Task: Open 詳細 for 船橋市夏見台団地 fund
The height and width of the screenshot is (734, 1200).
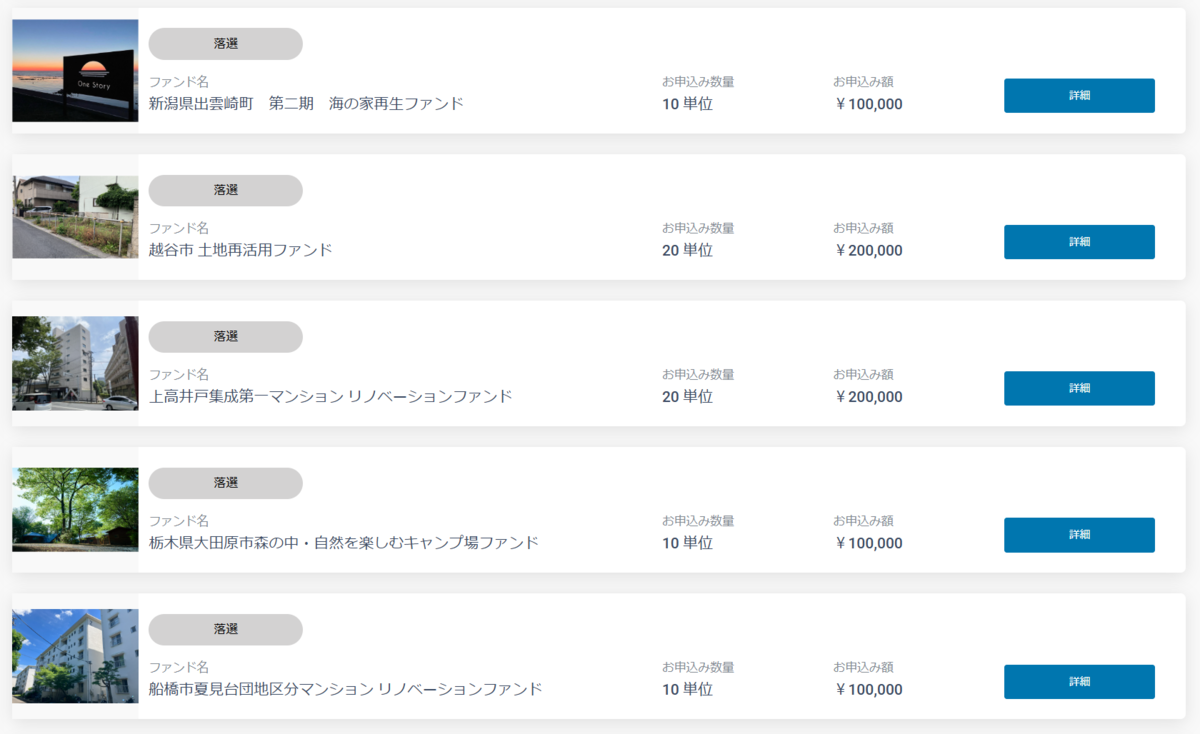Action: pos(1079,682)
